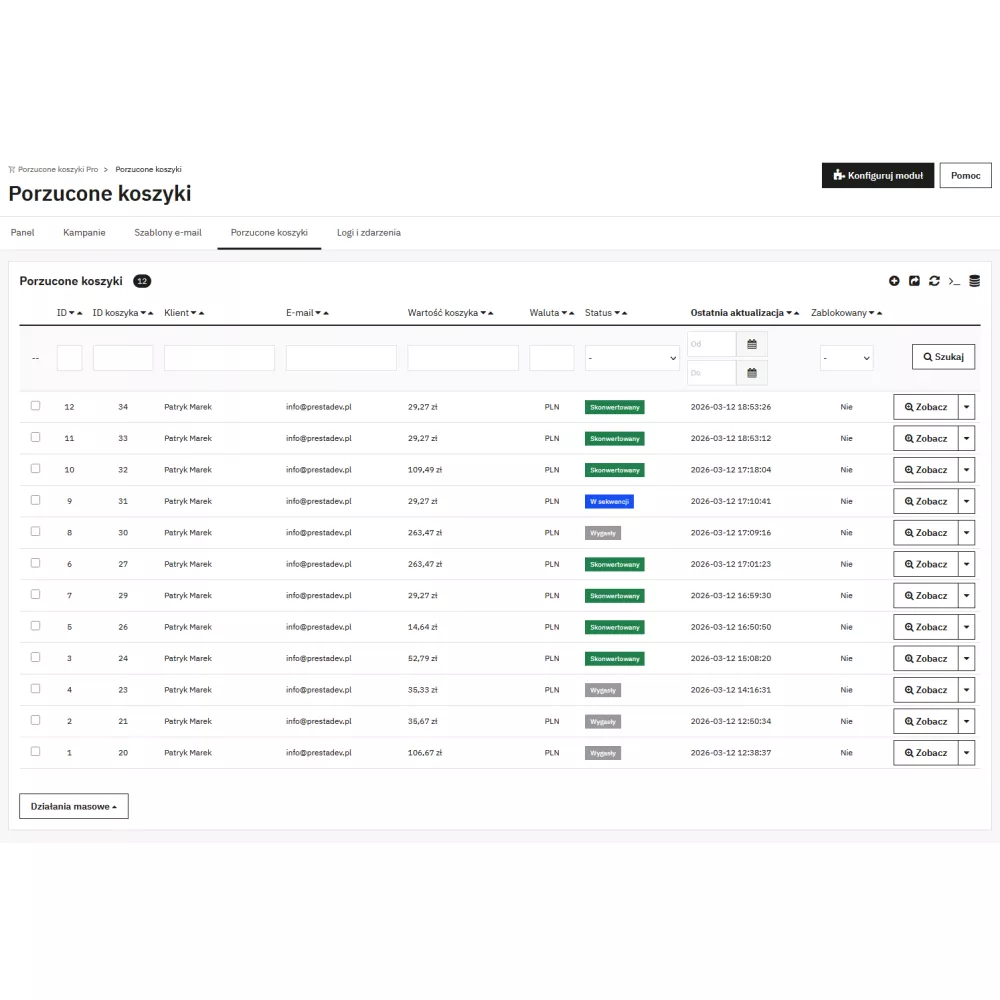The image size is (1000, 1000).
Task: Sort Klient column descending
Action: [x=193, y=313]
